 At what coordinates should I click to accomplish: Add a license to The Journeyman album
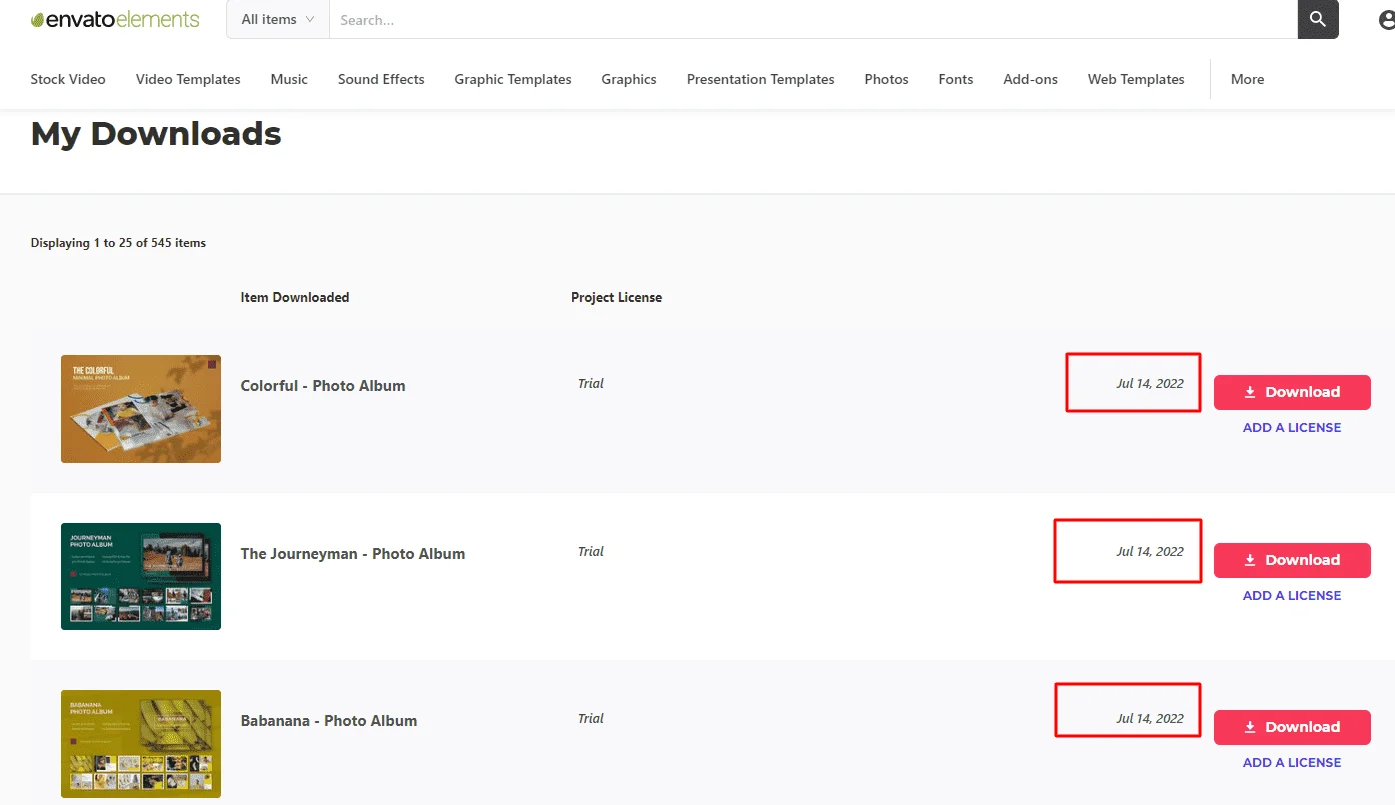pos(1292,596)
